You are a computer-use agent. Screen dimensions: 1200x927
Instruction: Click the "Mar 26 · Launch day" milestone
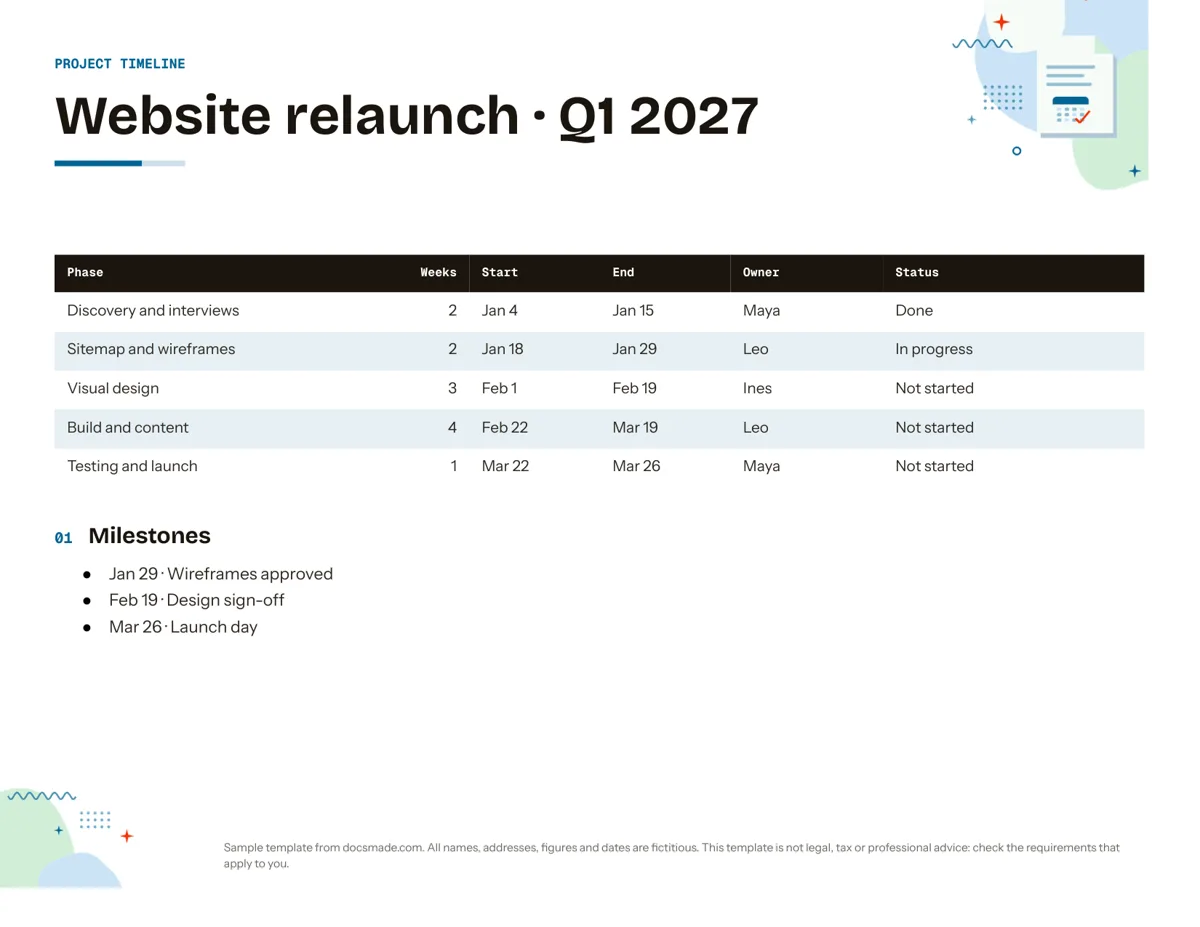coord(183,628)
